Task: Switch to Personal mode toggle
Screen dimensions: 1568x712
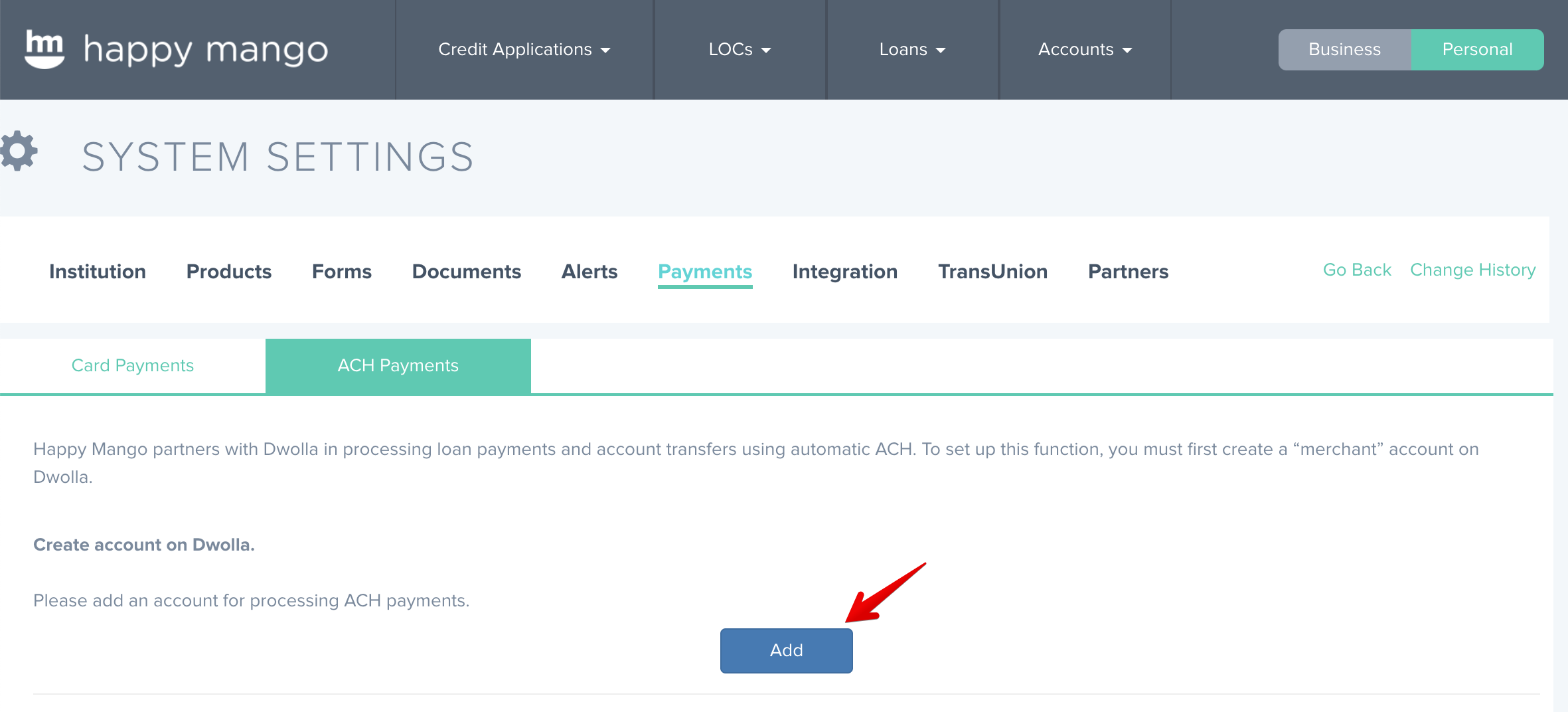Action: [1477, 50]
